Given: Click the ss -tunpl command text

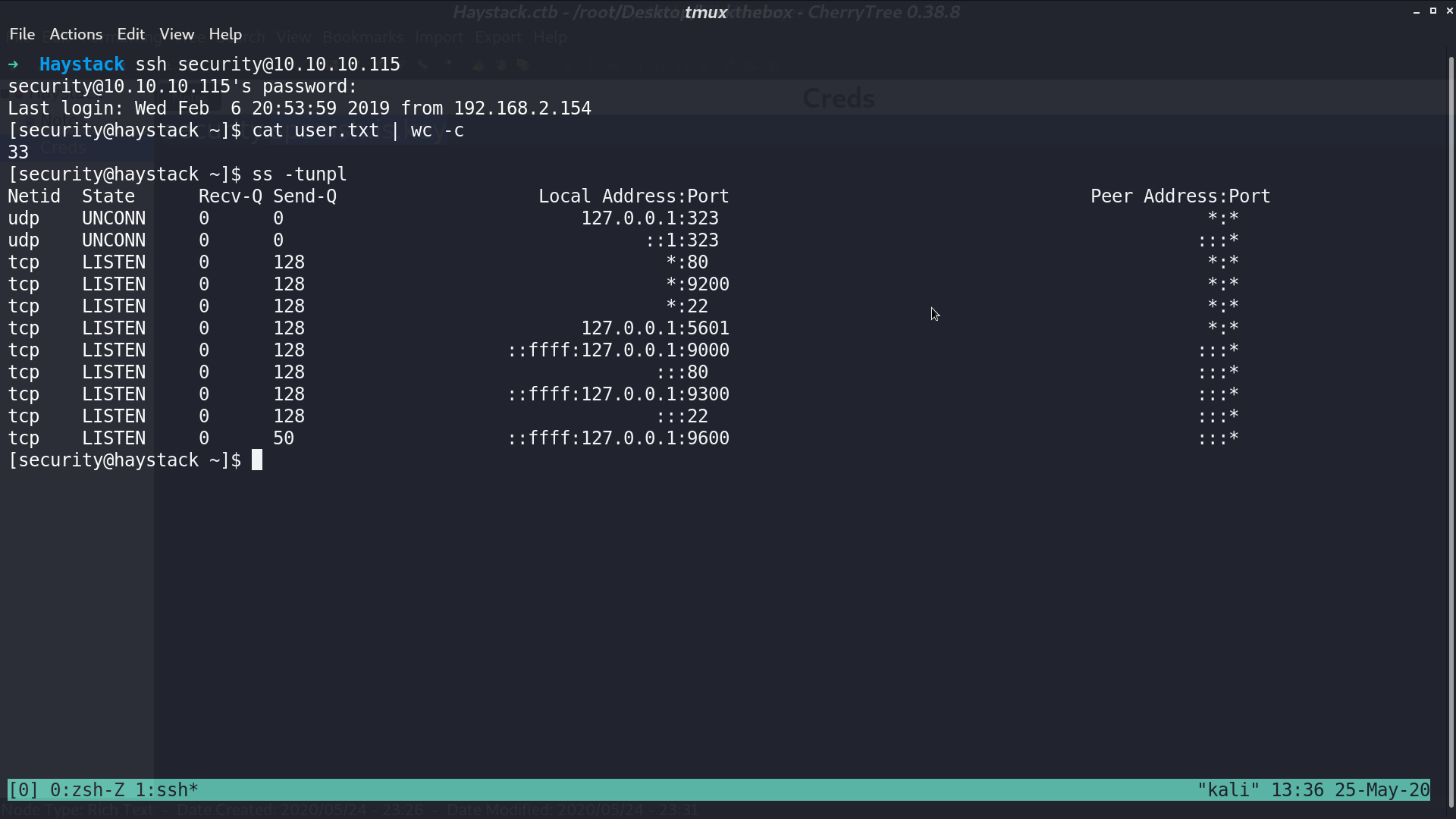Looking at the screenshot, I should [x=300, y=174].
